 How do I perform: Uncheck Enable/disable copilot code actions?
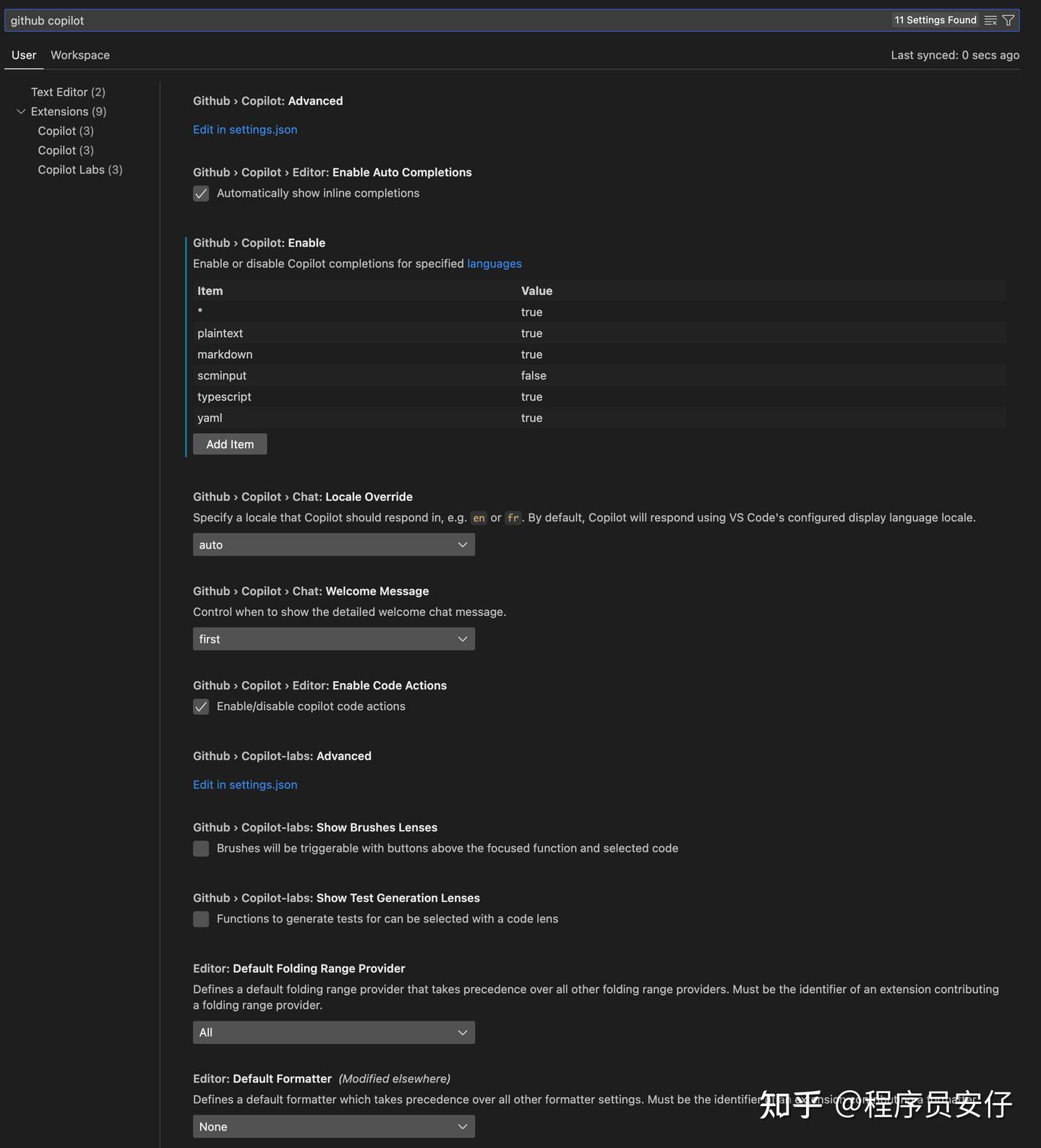(x=201, y=706)
